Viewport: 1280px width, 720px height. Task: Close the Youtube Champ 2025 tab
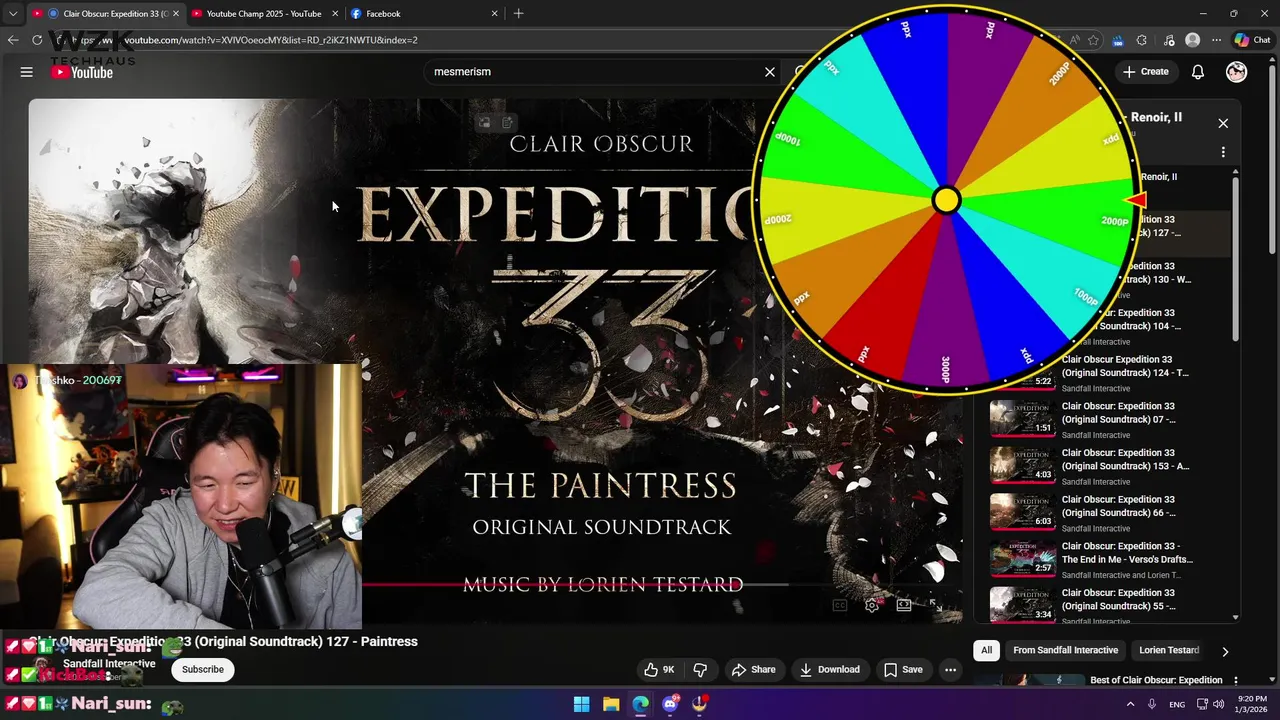334,14
